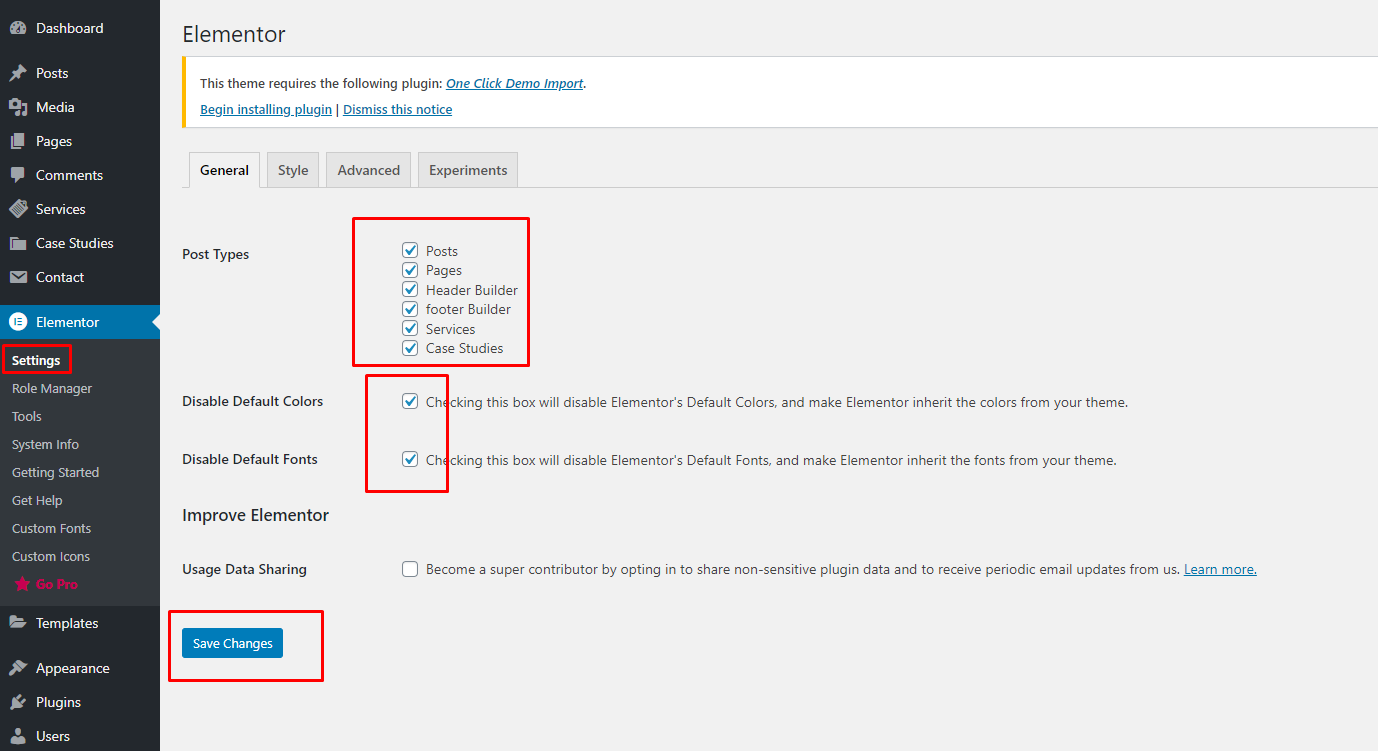Viewport: 1378px width, 751px height.
Task: Click the Begin installing plugin link
Action: pos(266,110)
